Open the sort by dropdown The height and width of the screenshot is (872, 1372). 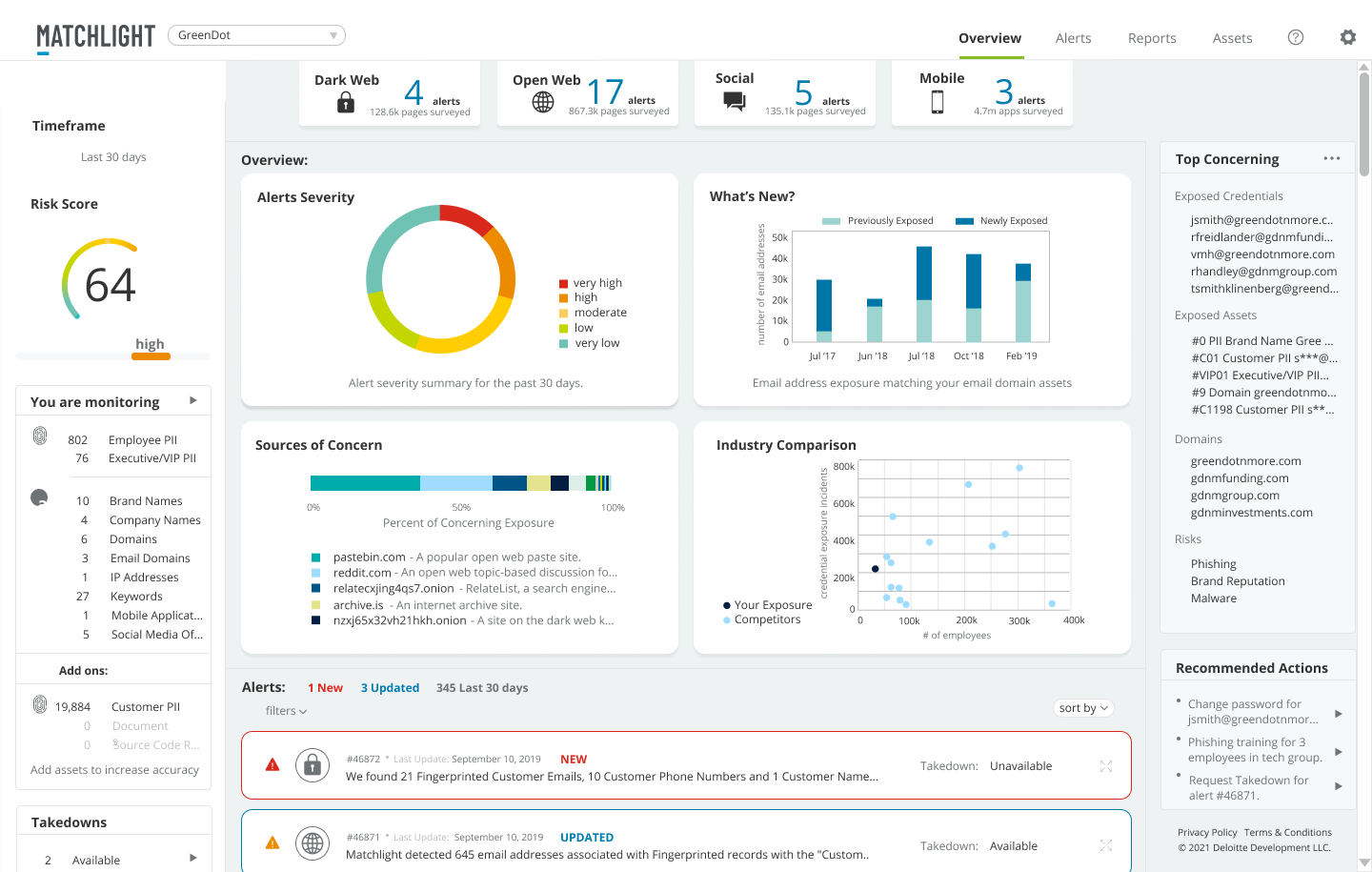[x=1084, y=708]
